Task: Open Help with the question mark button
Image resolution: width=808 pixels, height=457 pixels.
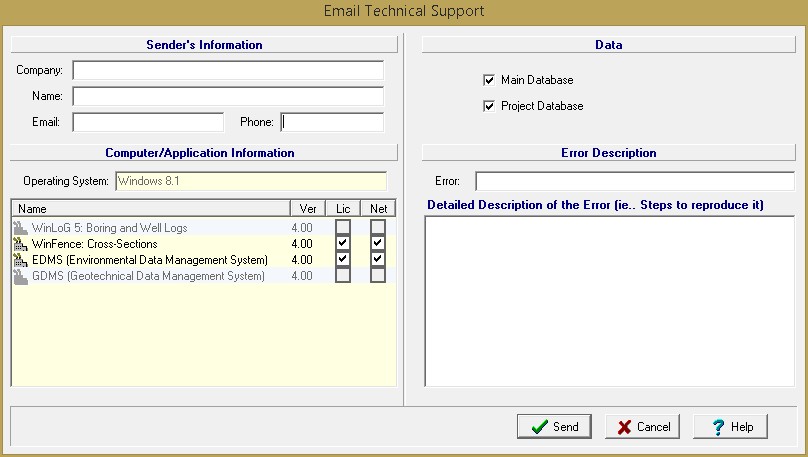Action: [x=730, y=426]
